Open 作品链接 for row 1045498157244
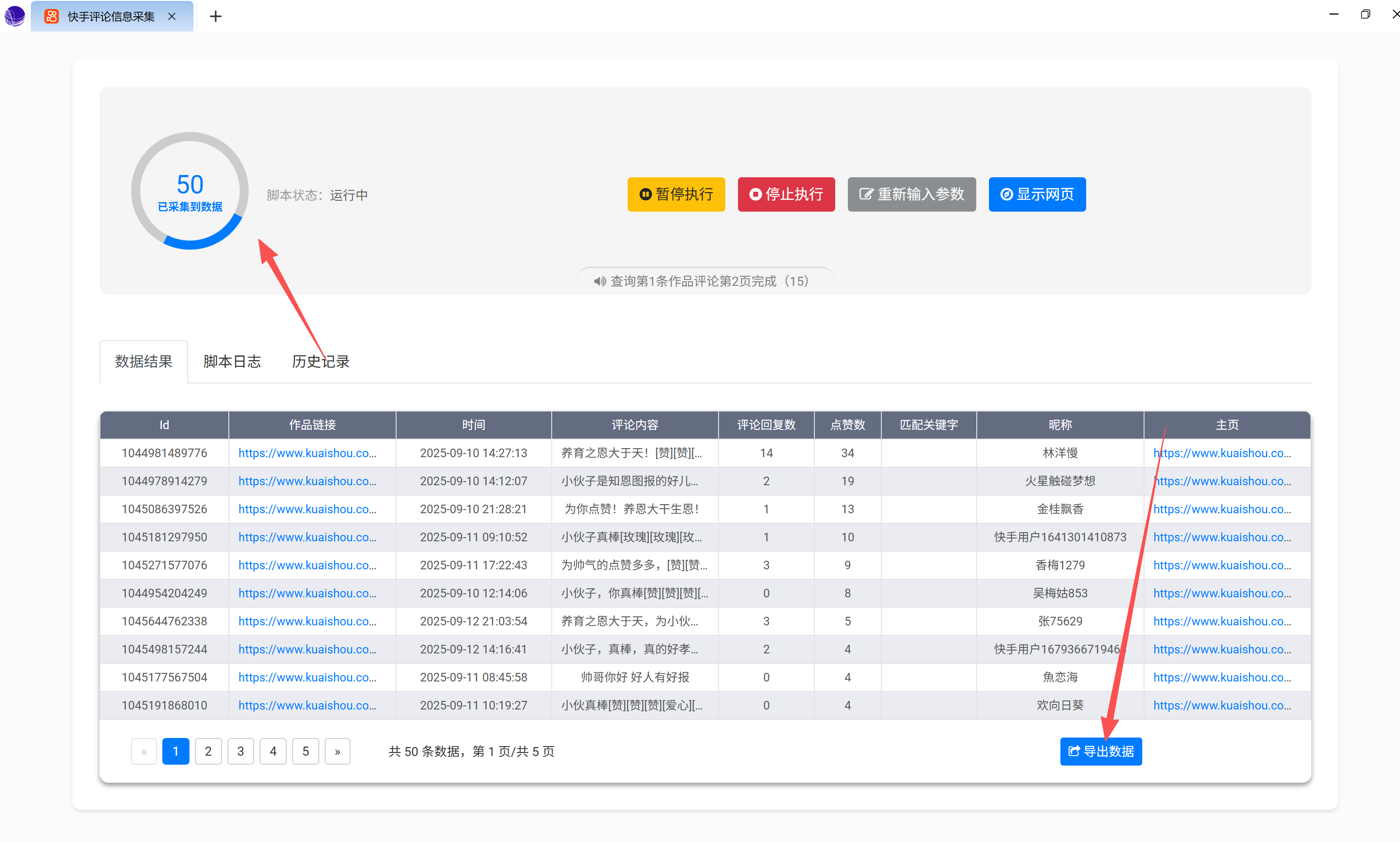 (x=307, y=649)
